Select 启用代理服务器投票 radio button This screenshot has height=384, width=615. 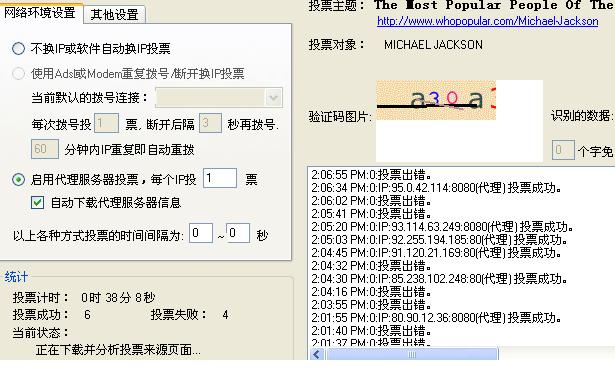[x=18, y=180]
